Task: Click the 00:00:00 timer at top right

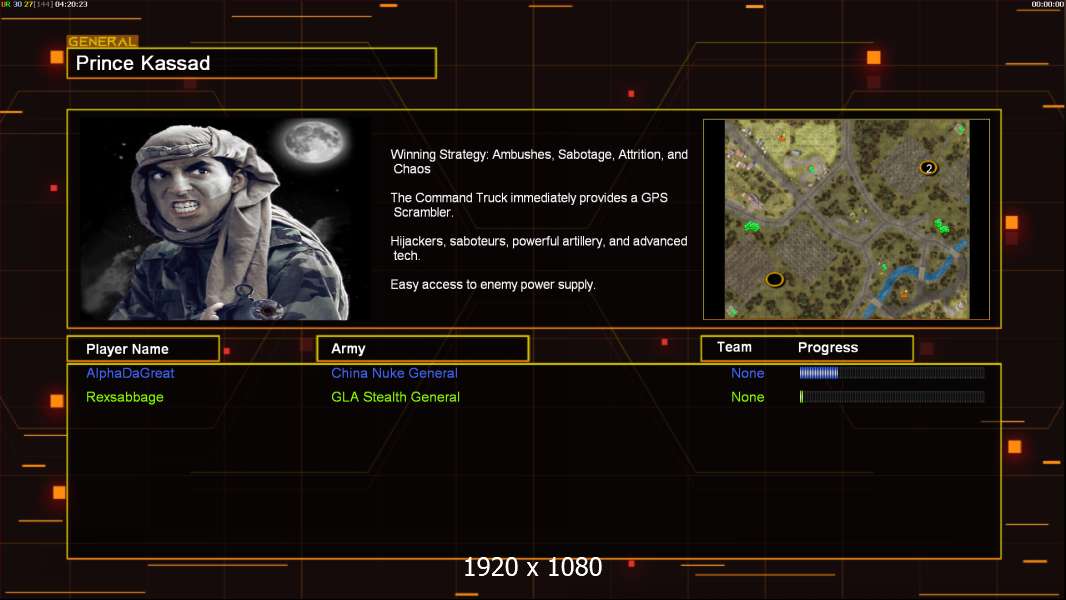Action: pyautogui.click(x=1047, y=4)
